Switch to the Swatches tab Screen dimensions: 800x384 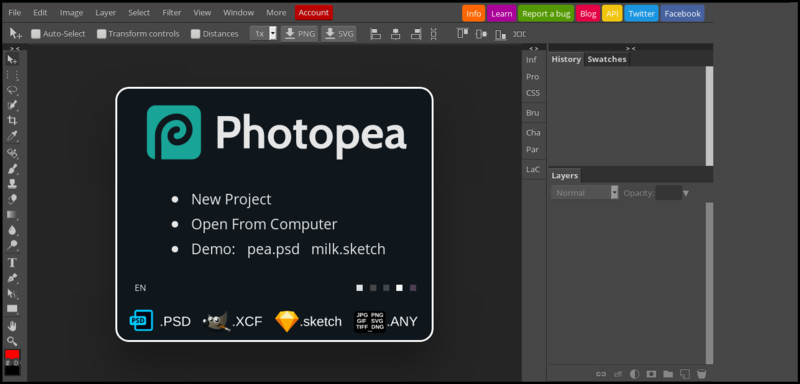(607, 59)
